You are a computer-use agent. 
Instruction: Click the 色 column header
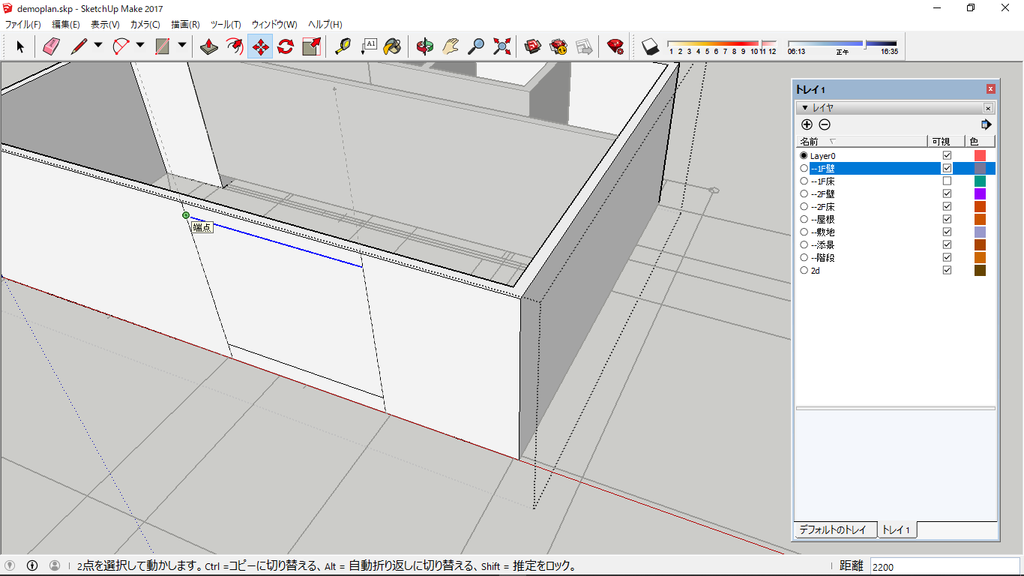[980, 142]
